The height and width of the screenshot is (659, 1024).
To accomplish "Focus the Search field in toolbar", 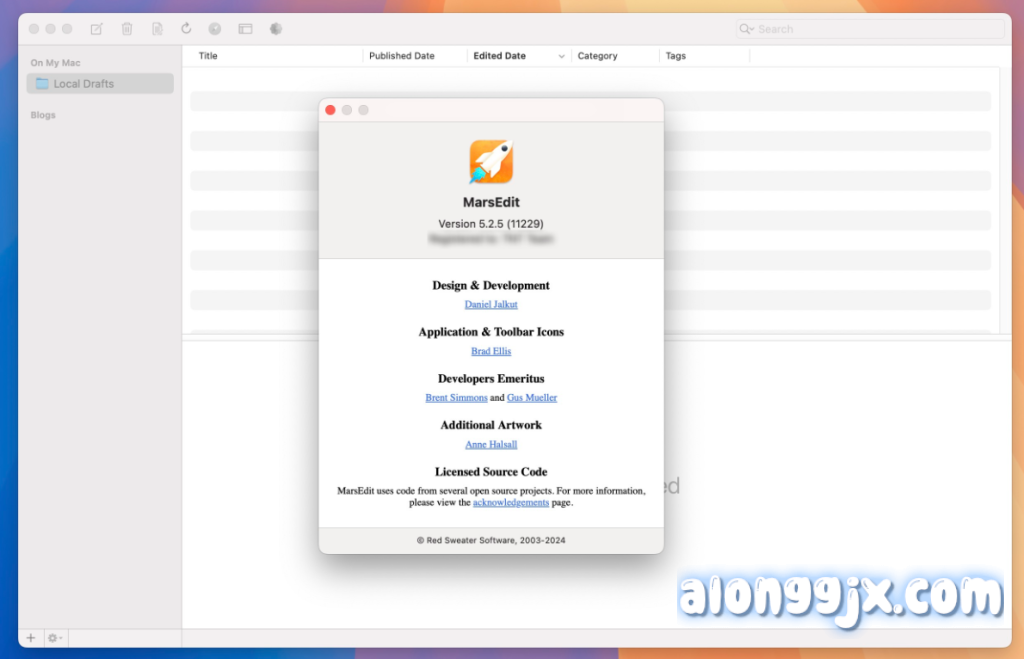I will tap(875, 29).
